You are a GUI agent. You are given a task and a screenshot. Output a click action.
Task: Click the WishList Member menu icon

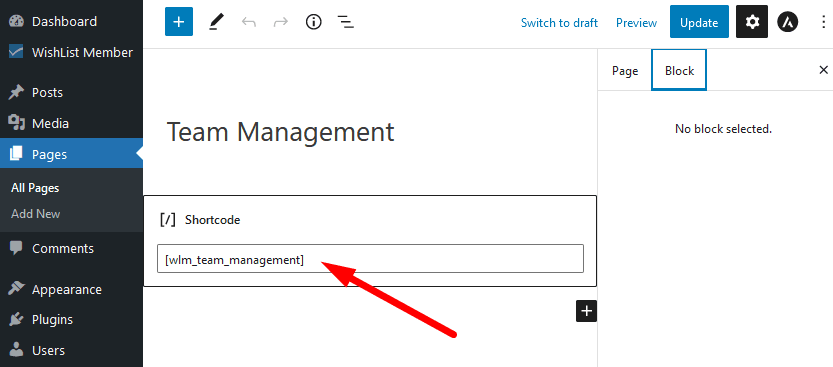[16, 53]
